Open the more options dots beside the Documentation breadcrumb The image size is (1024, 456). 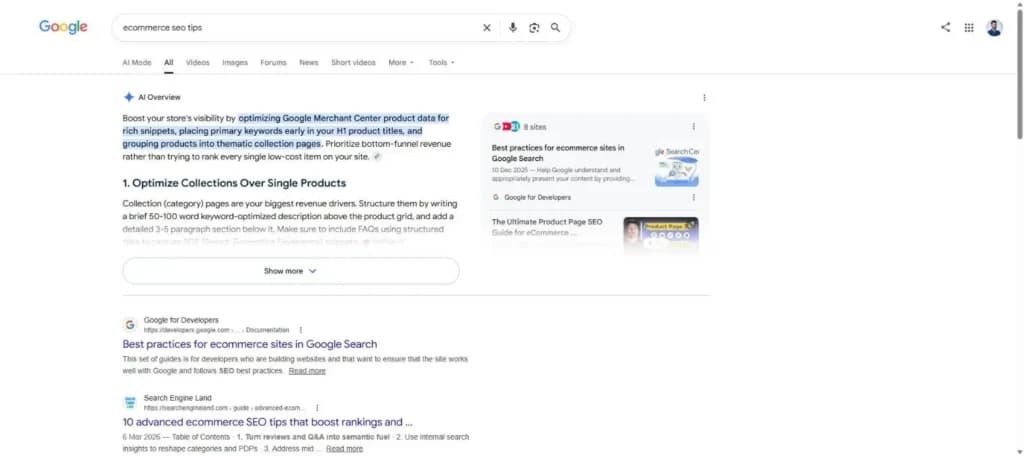(x=300, y=330)
